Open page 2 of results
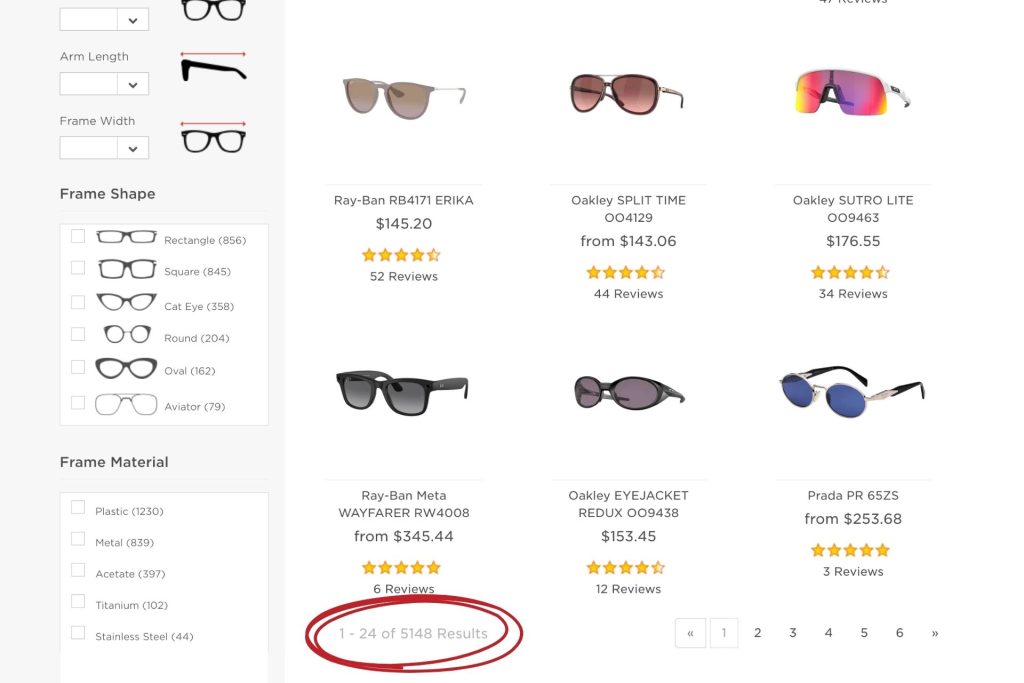The height and width of the screenshot is (683, 1024). click(x=758, y=632)
